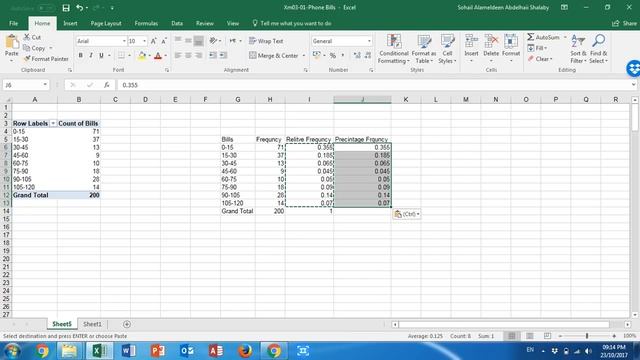This screenshot has height=360, width=640.
Task: Open PowerPoint from the Windows taskbar
Action: tap(158, 351)
